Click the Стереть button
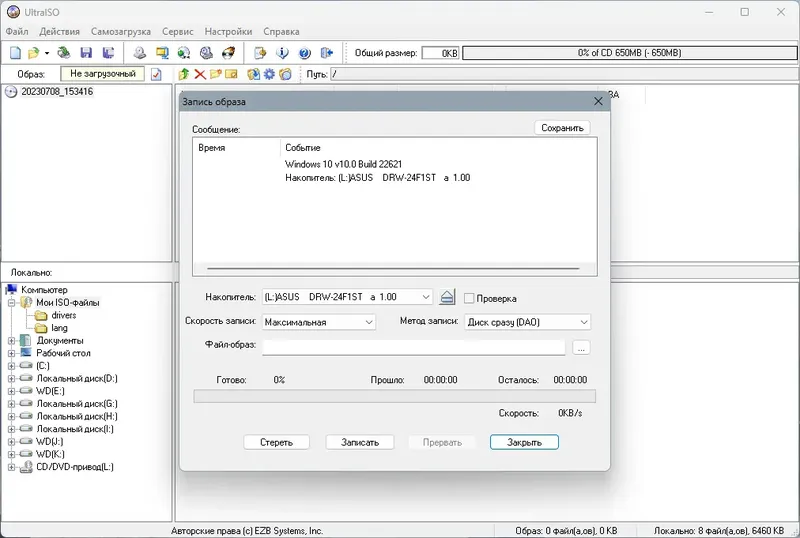The height and width of the screenshot is (538, 800). tap(277, 443)
